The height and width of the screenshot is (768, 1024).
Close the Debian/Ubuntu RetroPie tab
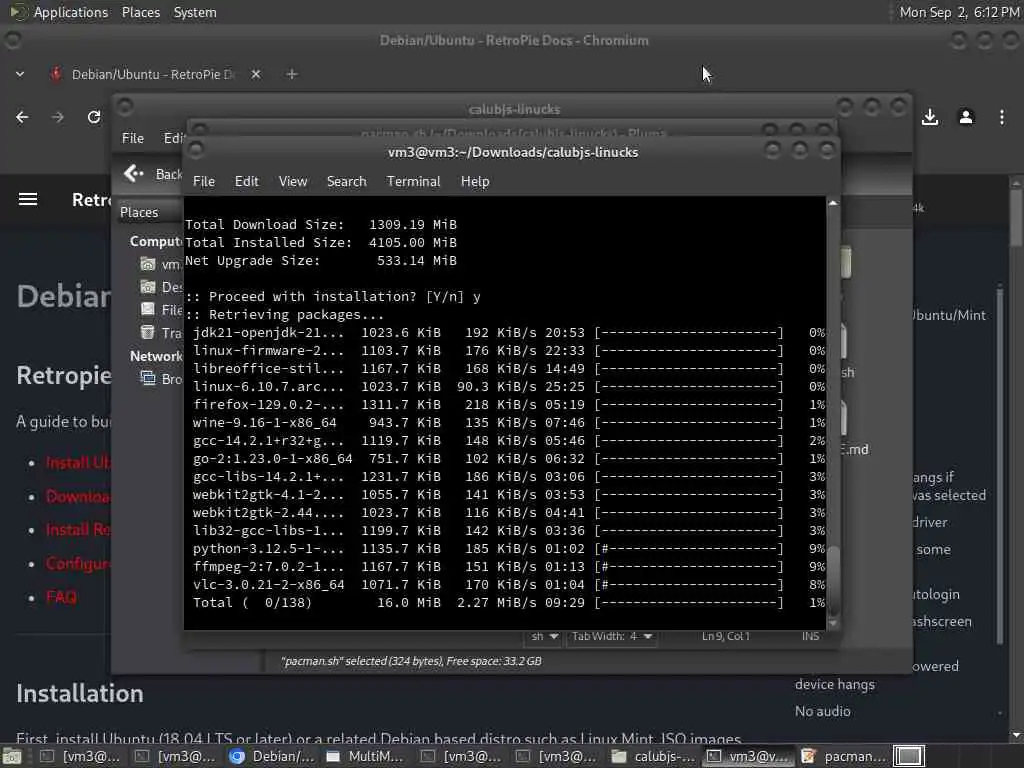pos(256,74)
